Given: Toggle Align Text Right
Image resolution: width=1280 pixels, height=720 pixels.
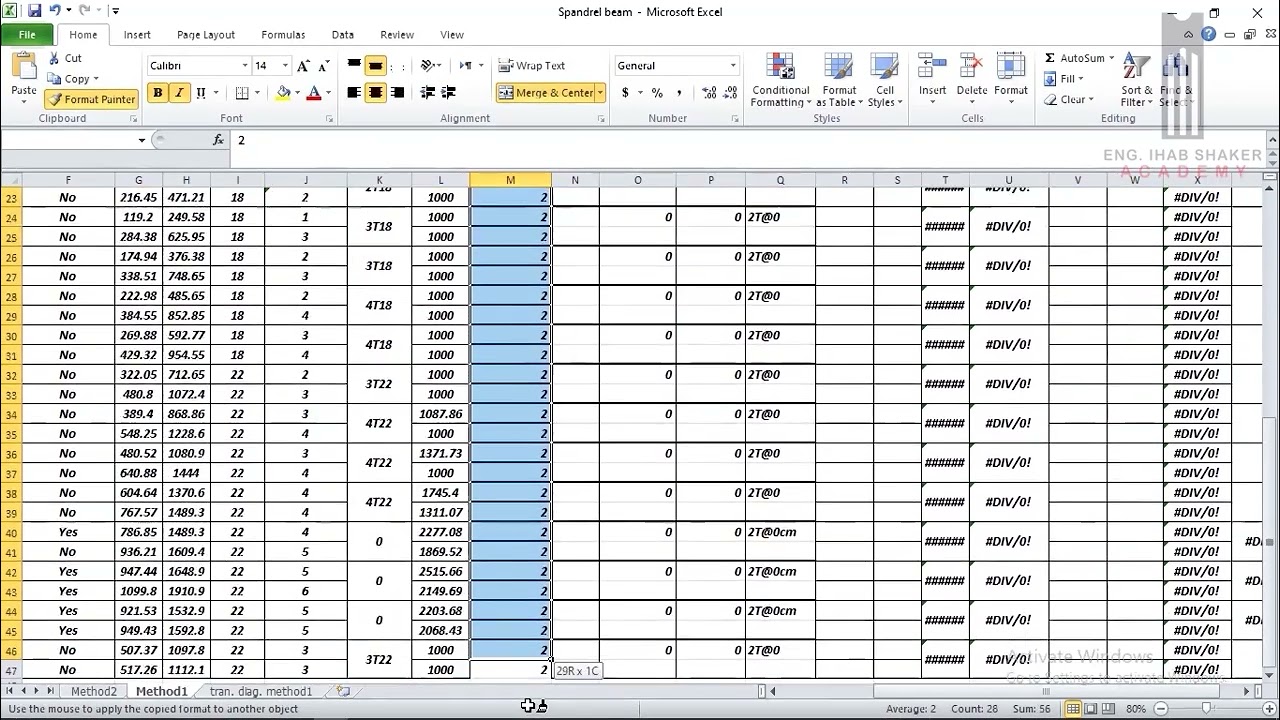Looking at the screenshot, I should (397, 93).
